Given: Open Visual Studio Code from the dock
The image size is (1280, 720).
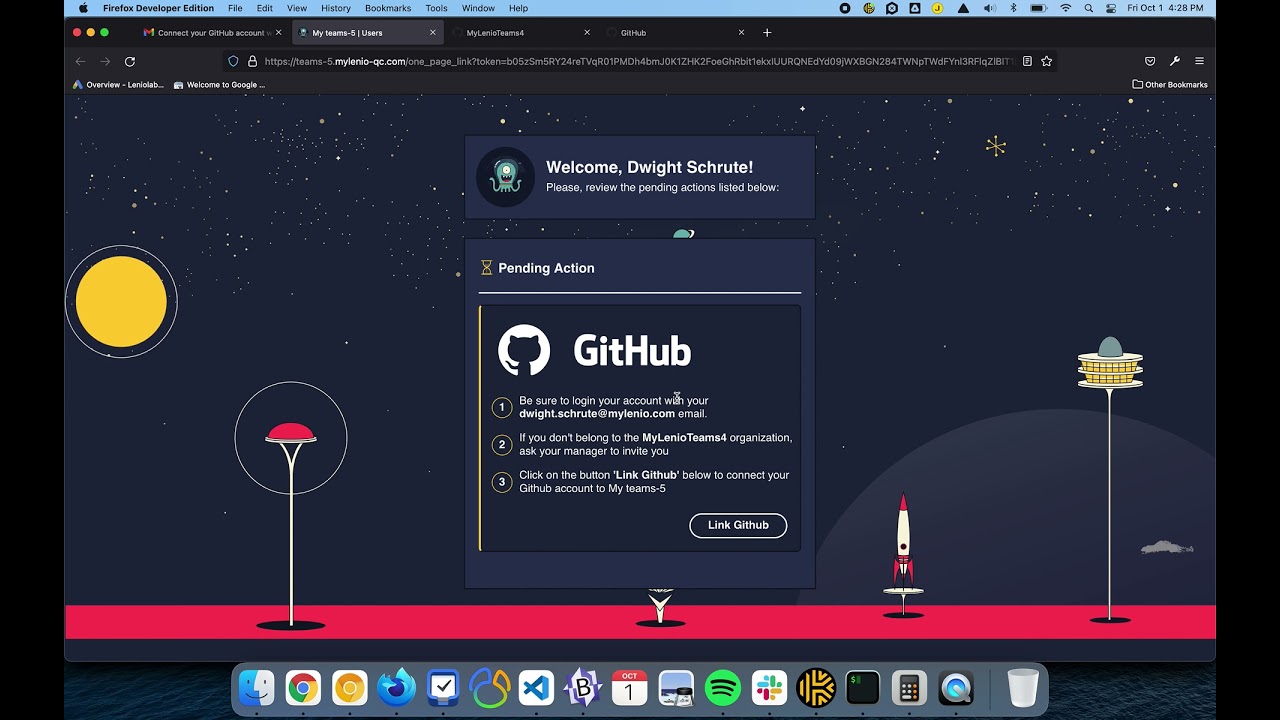Looking at the screenshot, I should [536, 688].
